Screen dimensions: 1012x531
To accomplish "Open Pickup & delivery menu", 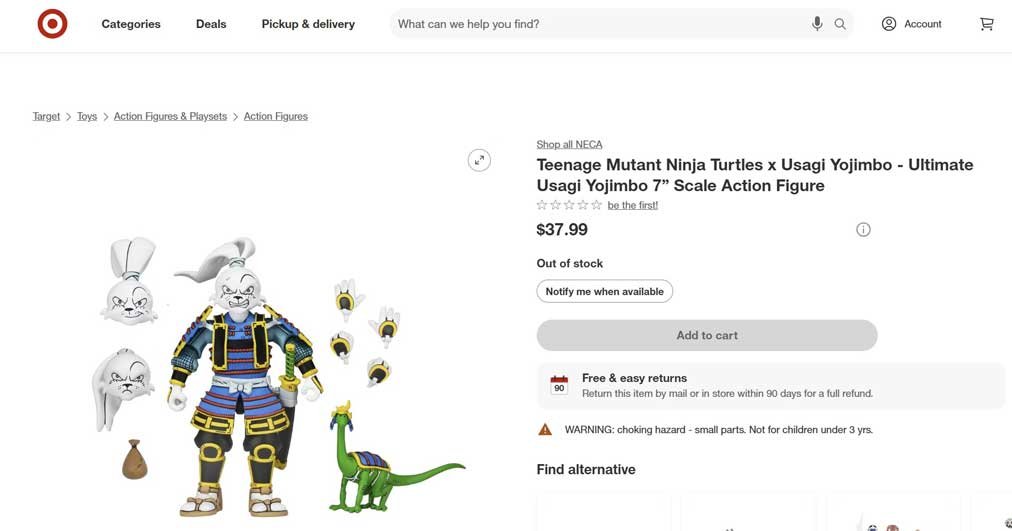I will pyautogui.click(x=308, y=24).
